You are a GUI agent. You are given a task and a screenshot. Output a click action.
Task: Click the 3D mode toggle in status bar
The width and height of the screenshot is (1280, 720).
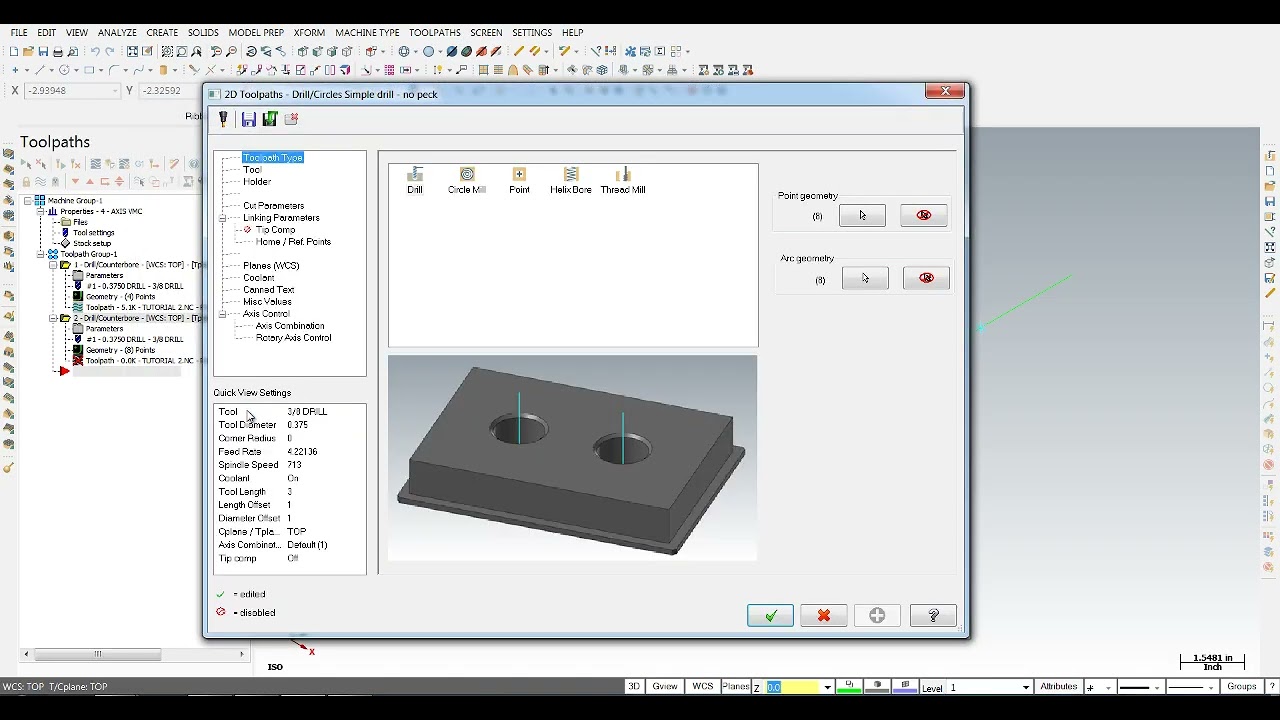pos(634,687)
